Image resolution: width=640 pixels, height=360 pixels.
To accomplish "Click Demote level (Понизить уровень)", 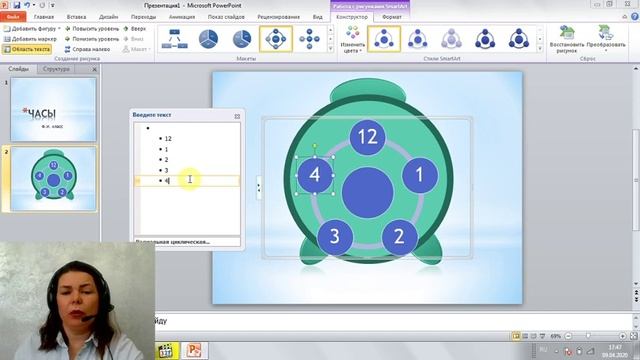I will click(92, 39).
